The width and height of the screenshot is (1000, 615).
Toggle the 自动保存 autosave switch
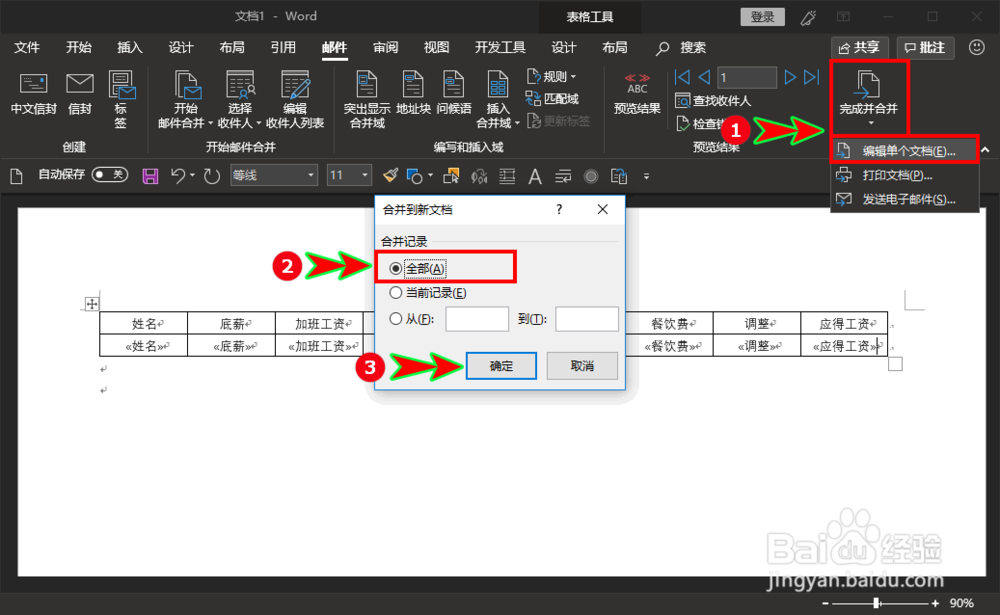110,175
